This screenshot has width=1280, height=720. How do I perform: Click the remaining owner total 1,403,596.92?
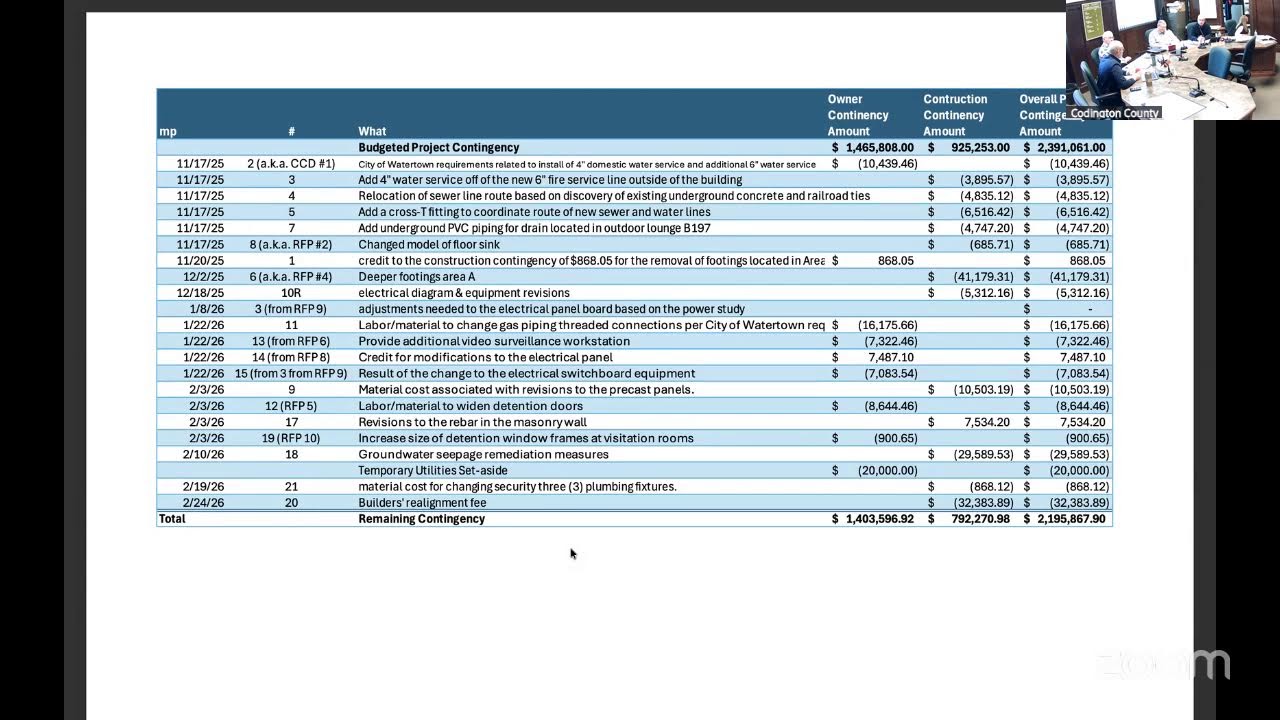872,519
